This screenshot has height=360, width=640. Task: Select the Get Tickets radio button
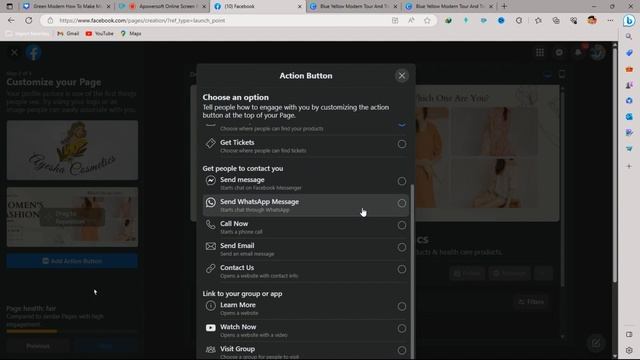[x=402, y=144]
